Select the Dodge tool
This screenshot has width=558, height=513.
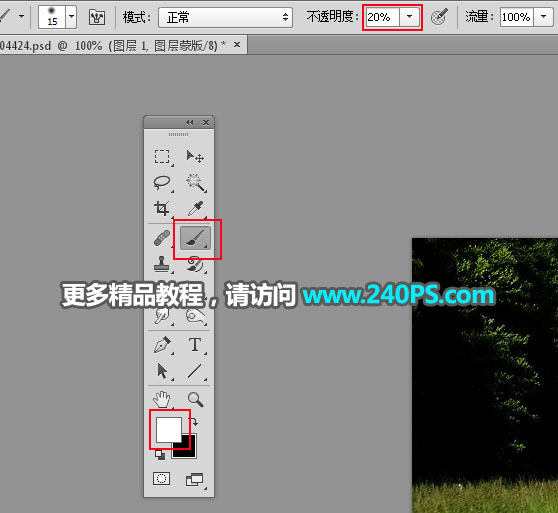click(x=195, y=316)
